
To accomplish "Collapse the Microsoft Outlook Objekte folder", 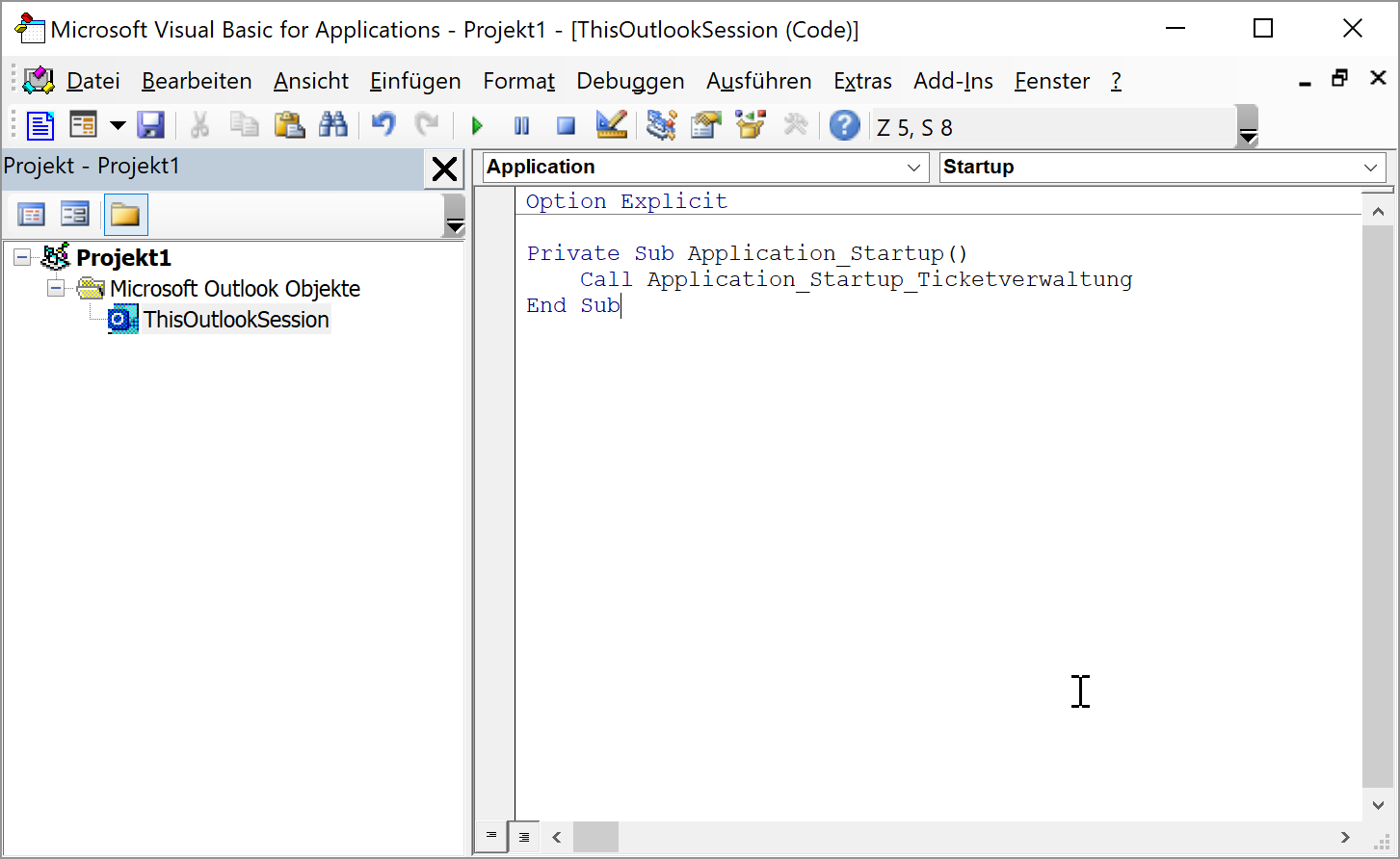I will coord(56,288).
